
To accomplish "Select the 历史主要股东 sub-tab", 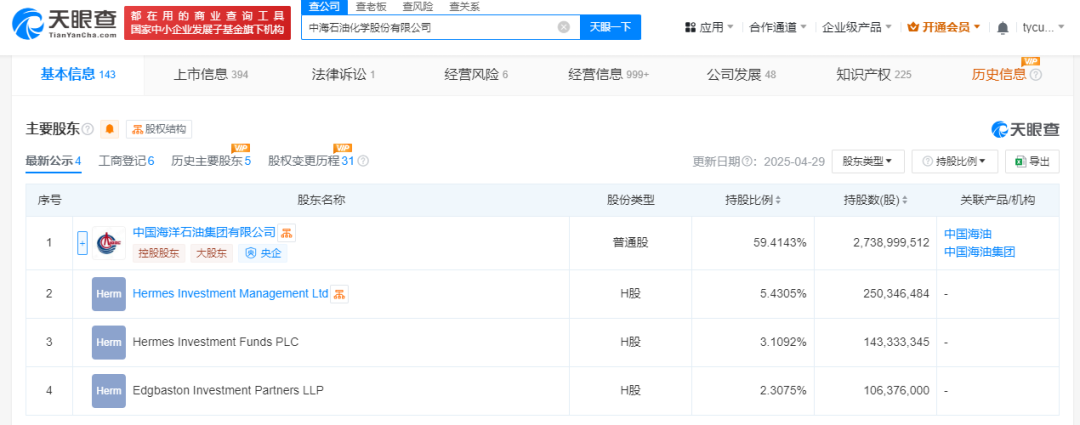I will point(211,161).
